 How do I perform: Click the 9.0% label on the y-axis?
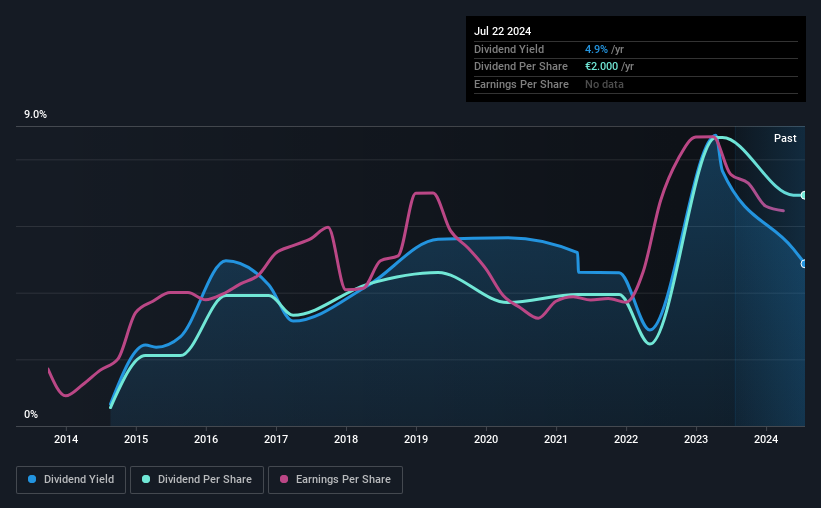(x=35, y=115)
